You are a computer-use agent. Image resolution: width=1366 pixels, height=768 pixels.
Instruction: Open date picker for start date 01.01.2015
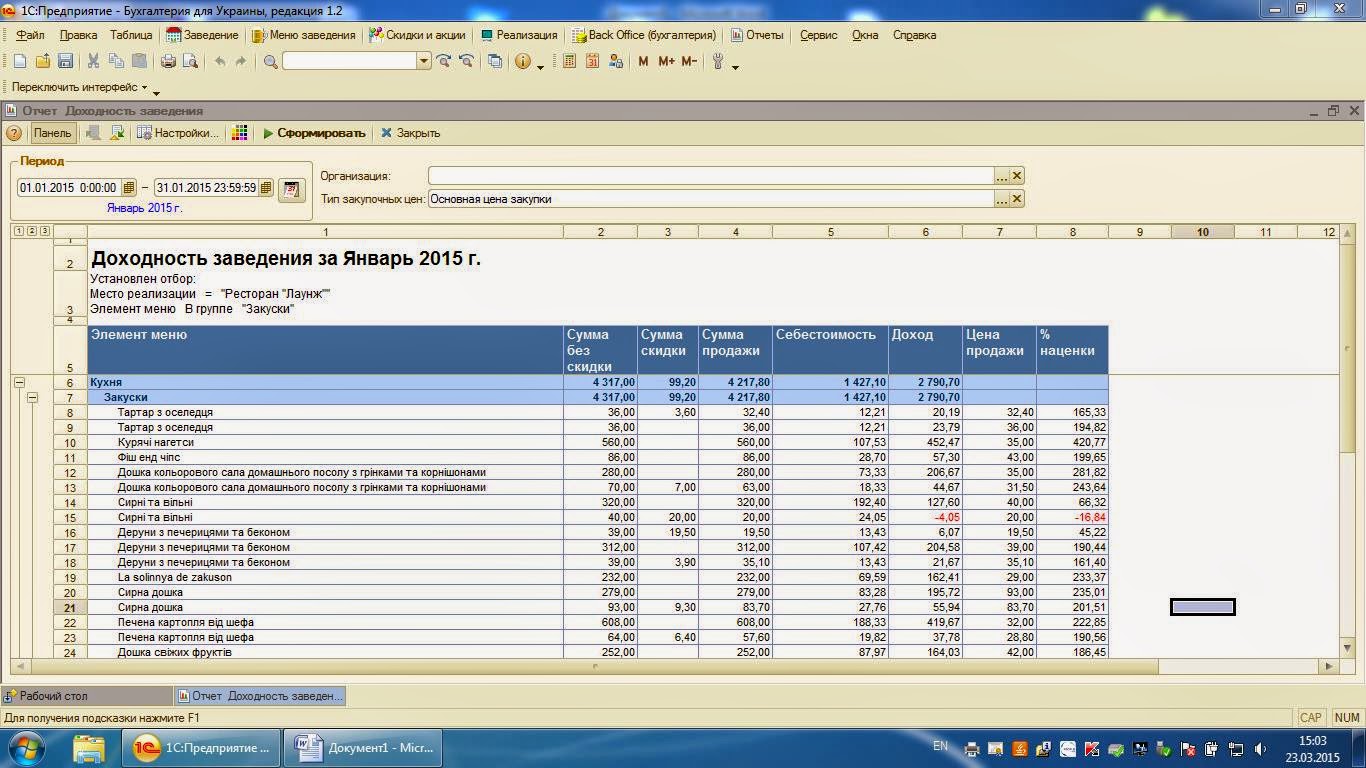(129, 188)
